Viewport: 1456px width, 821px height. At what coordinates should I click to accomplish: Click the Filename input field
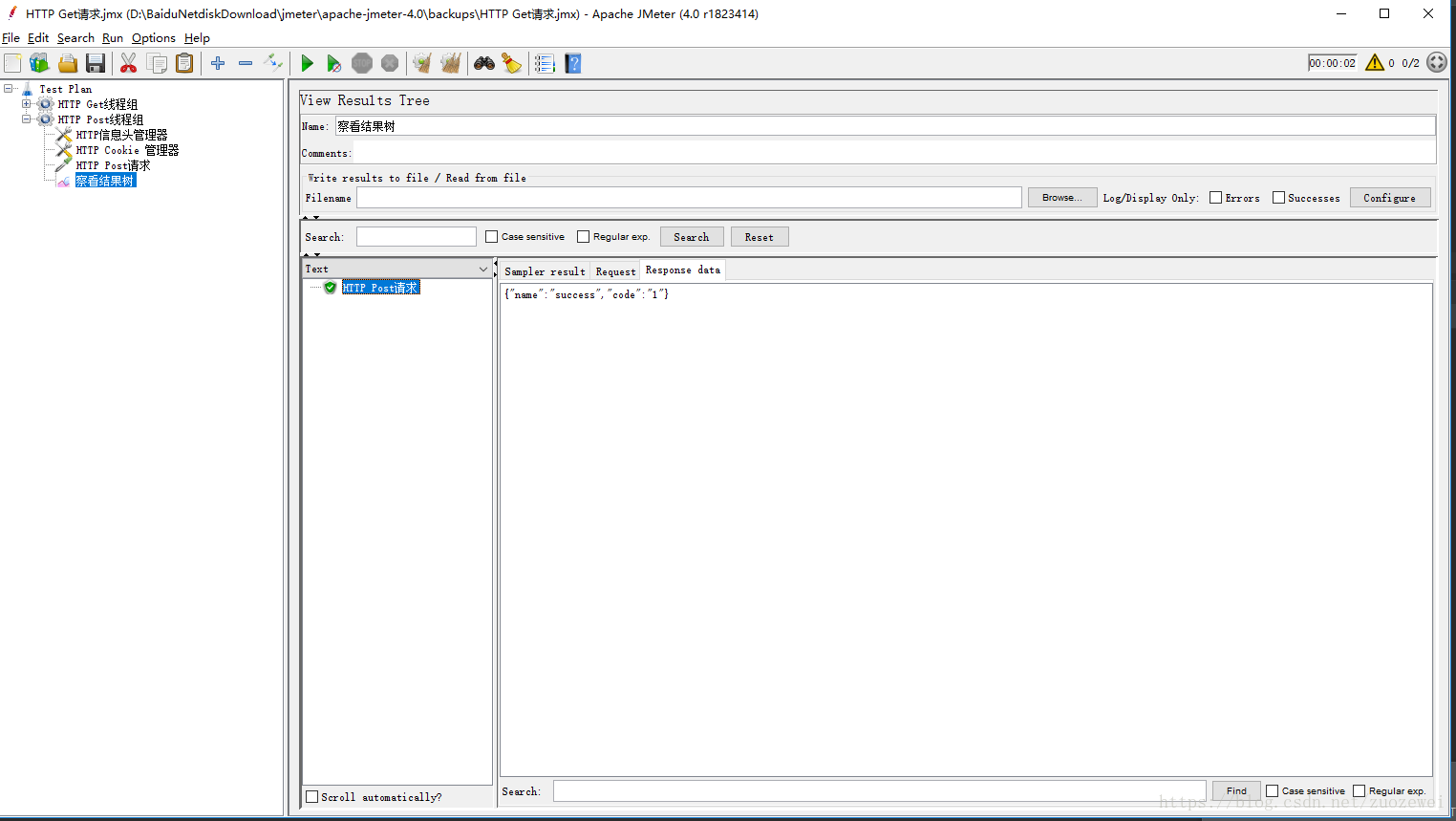point(689,198)
